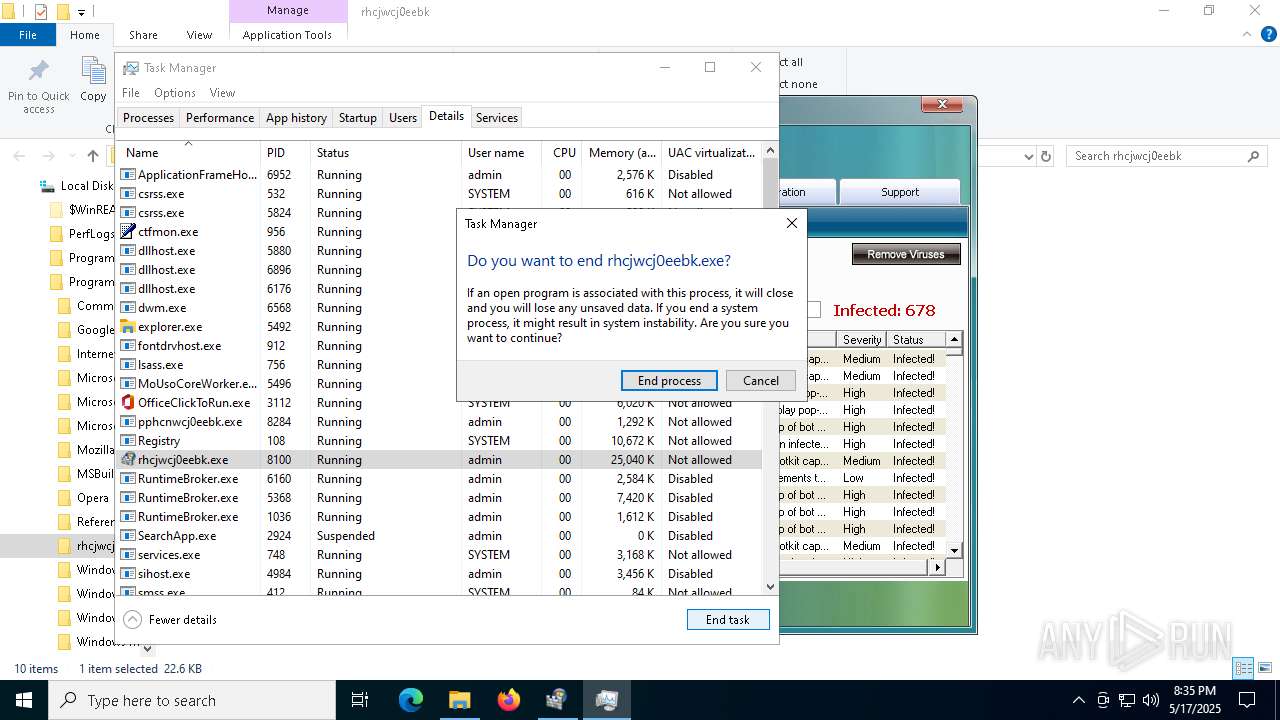Open Task Manager Options menu
Image resolution: width=1280 pixels, height=720 pixels.
[x=175, y=93]
